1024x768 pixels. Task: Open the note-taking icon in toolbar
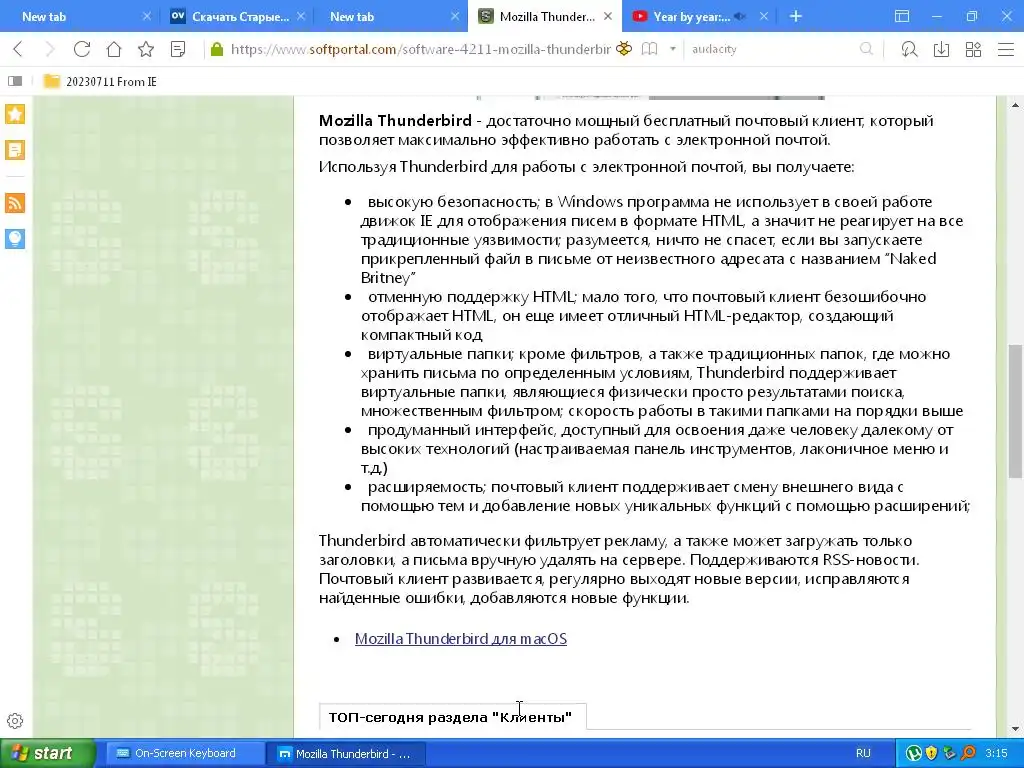[178, 49]
